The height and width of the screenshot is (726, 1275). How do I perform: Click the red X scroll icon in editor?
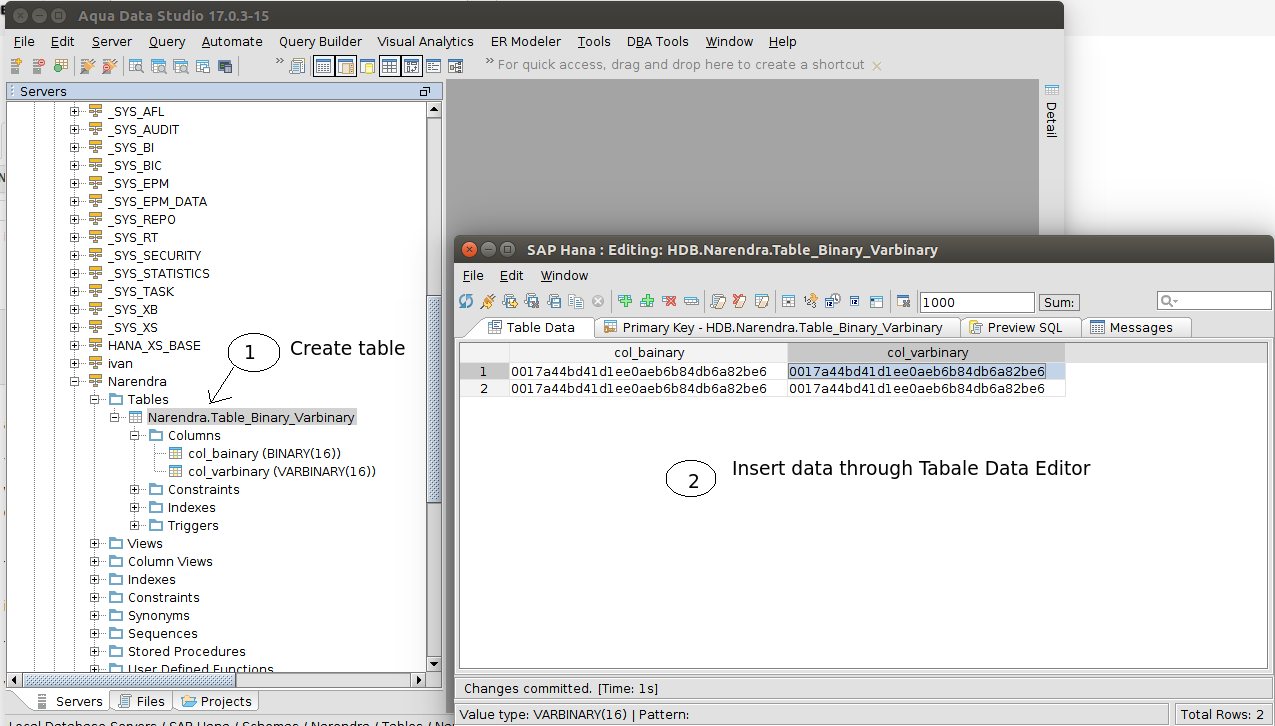[739, 301]
